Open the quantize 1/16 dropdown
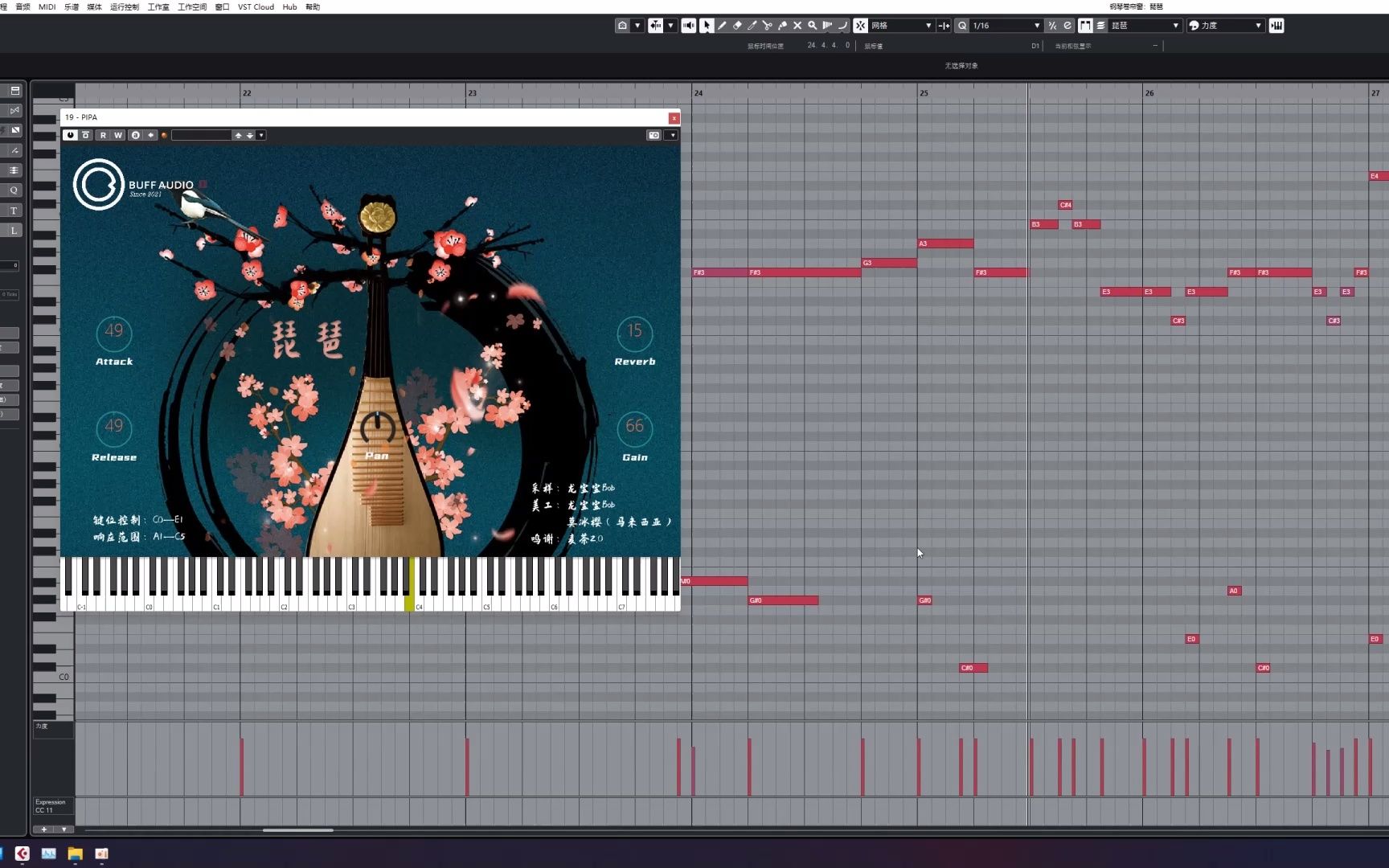Screen dimensions: 1389x868 coord(1006,26)
